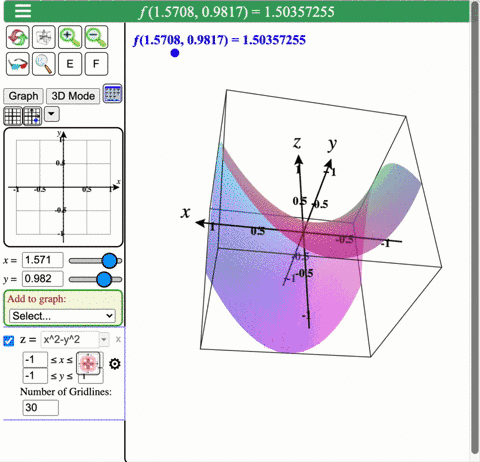Click the magnifying glass zoom-box icon
The height and width of the screenshot is (462, 480).
coord(44,64)
